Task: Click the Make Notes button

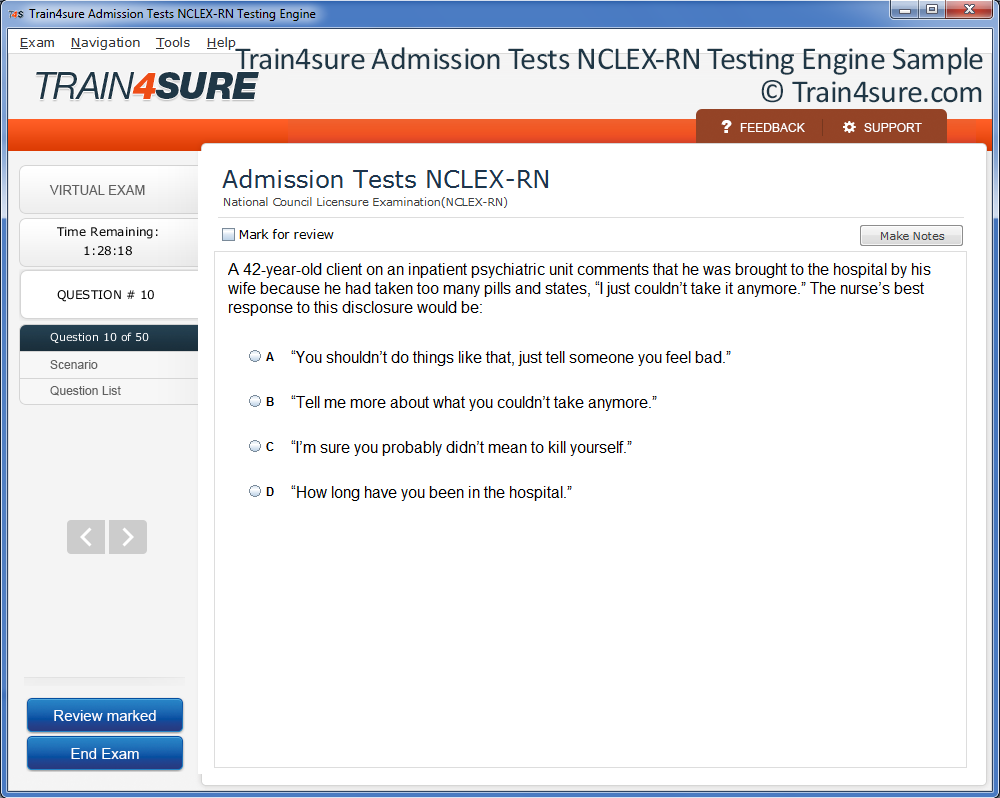Action: 911,235
